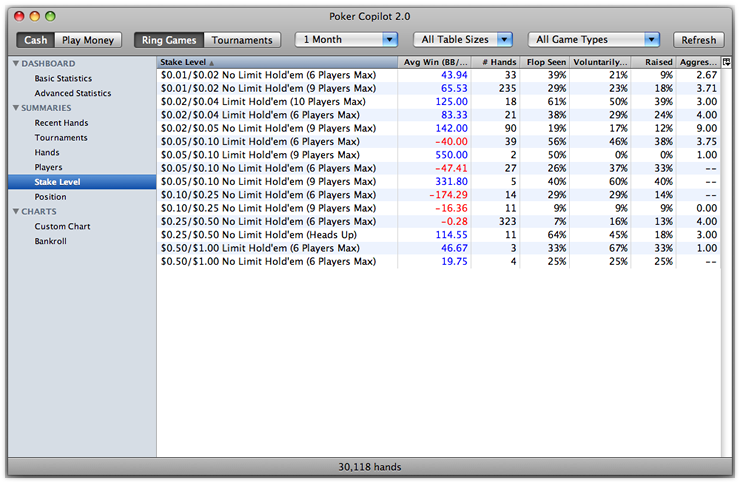Click the yellow minimize window button
The image size is (740, 483).
click(x=34, y=17)
